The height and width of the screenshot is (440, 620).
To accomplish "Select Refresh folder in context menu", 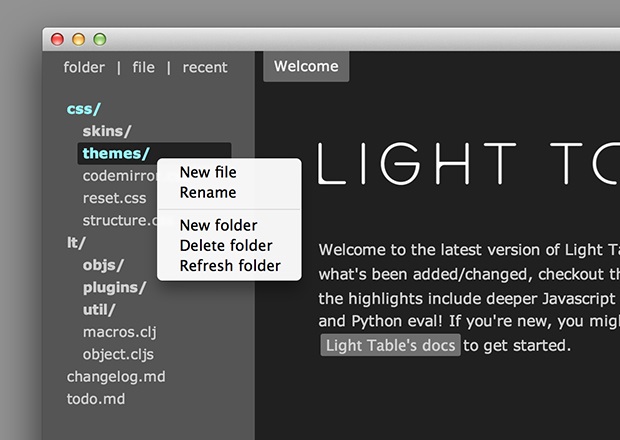I will (x=230, y=265).
